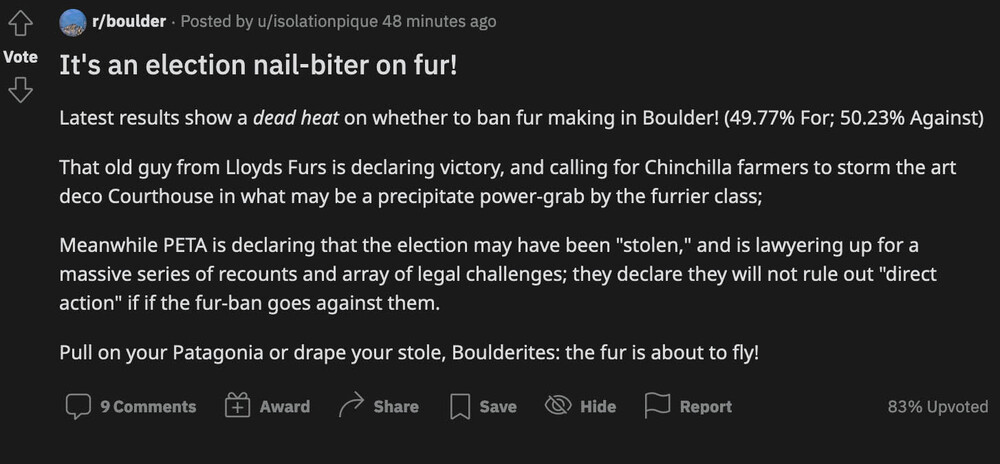This screenshot has width=1000, height=464.
Task: Click the "48 minutes ago" timestamp
Action: point(445,21)
